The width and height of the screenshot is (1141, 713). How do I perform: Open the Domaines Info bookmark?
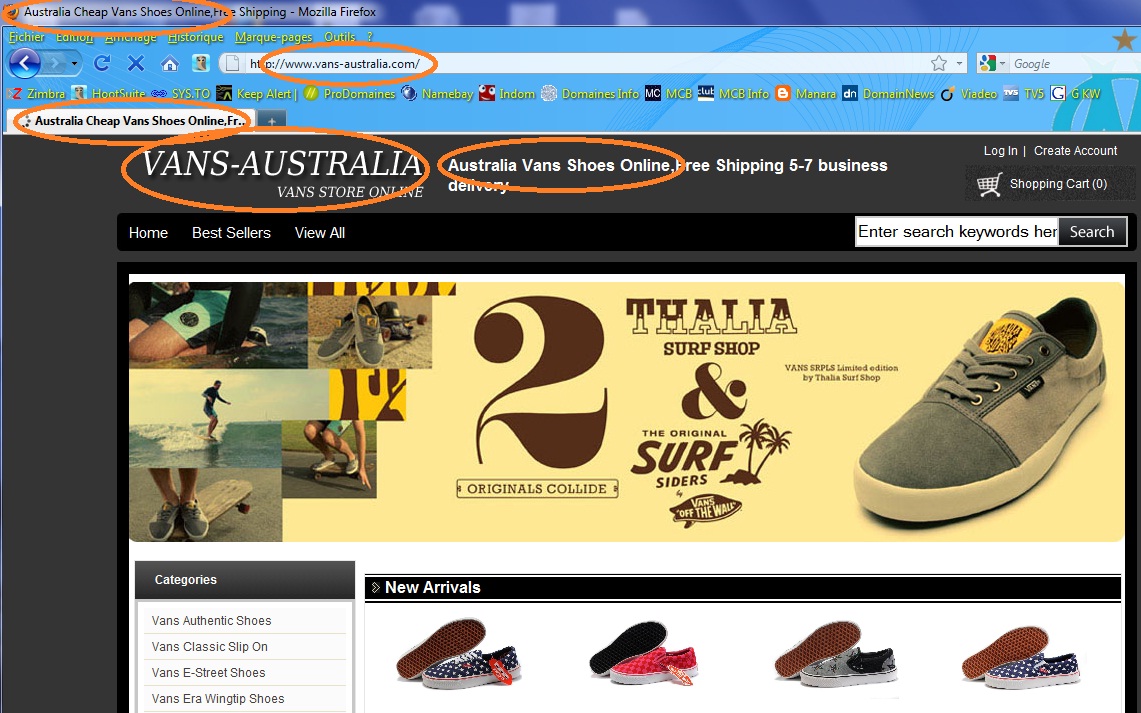coord(590,94)
